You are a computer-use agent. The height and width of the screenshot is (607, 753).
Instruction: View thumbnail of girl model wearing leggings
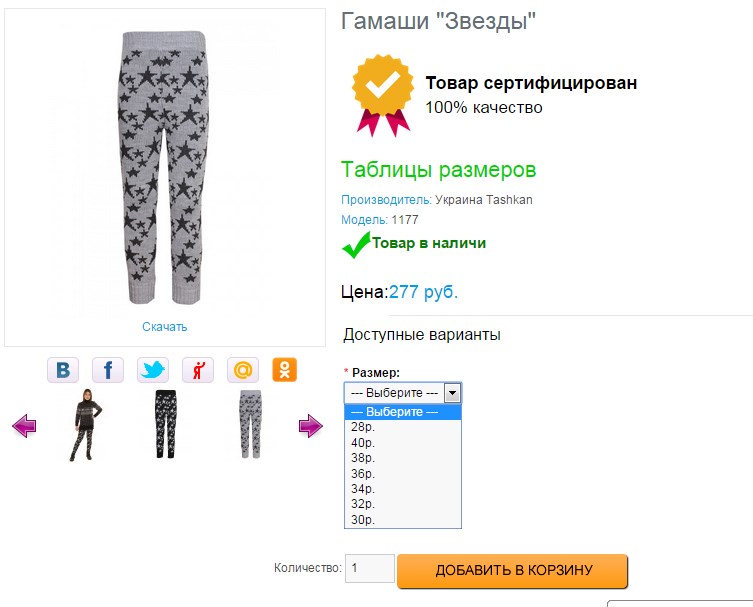pos(85,425)
